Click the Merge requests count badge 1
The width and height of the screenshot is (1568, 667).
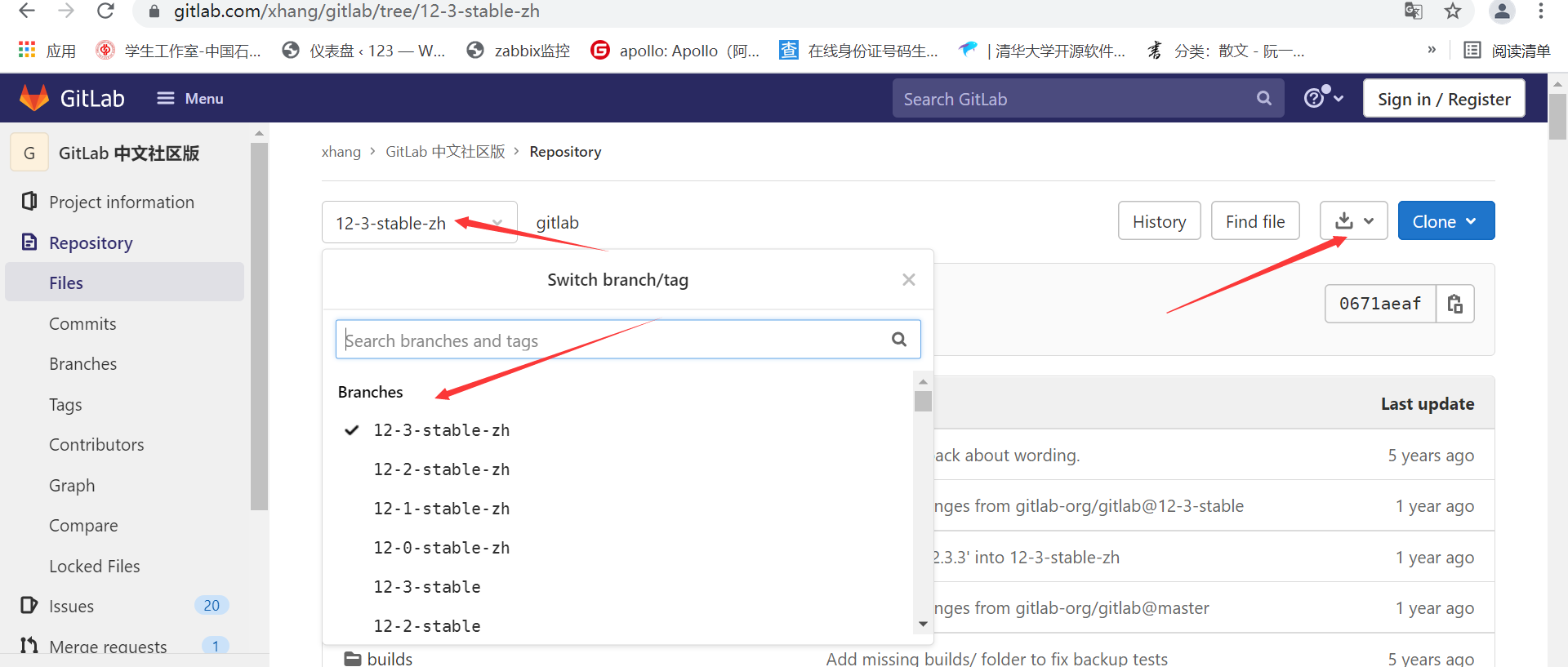(215, 646)
